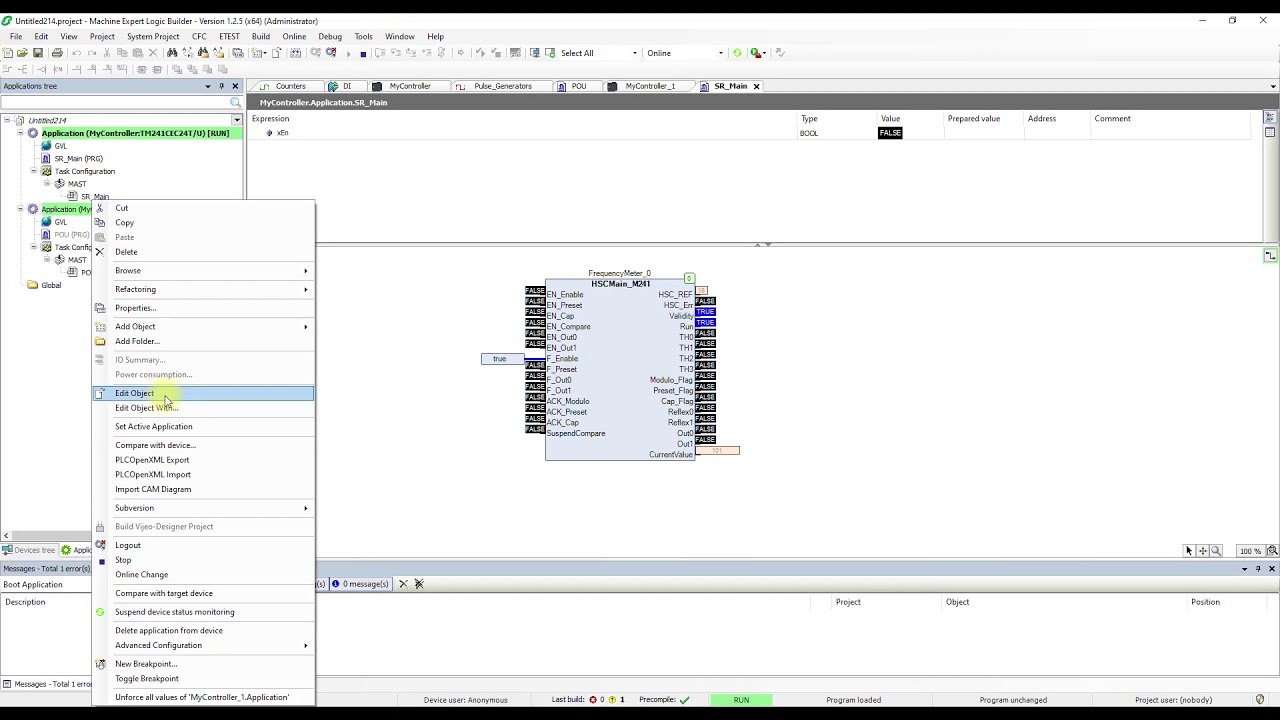Click the Stop application square icon

(x=363, y=53)
